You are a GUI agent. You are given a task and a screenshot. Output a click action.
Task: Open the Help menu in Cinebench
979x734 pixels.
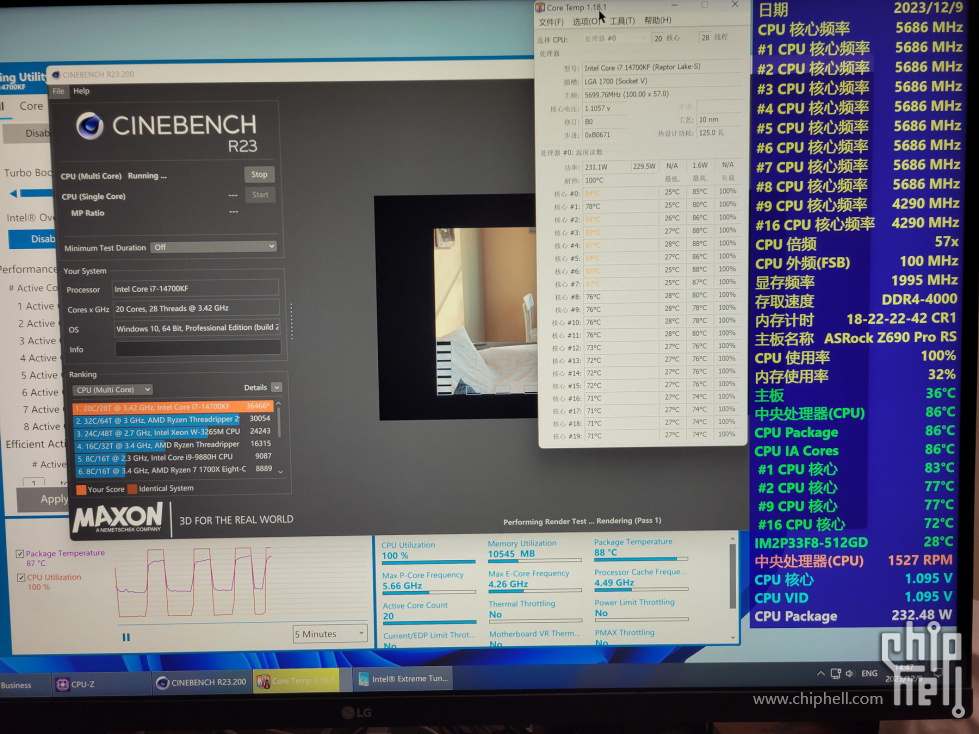coord(81,91)
